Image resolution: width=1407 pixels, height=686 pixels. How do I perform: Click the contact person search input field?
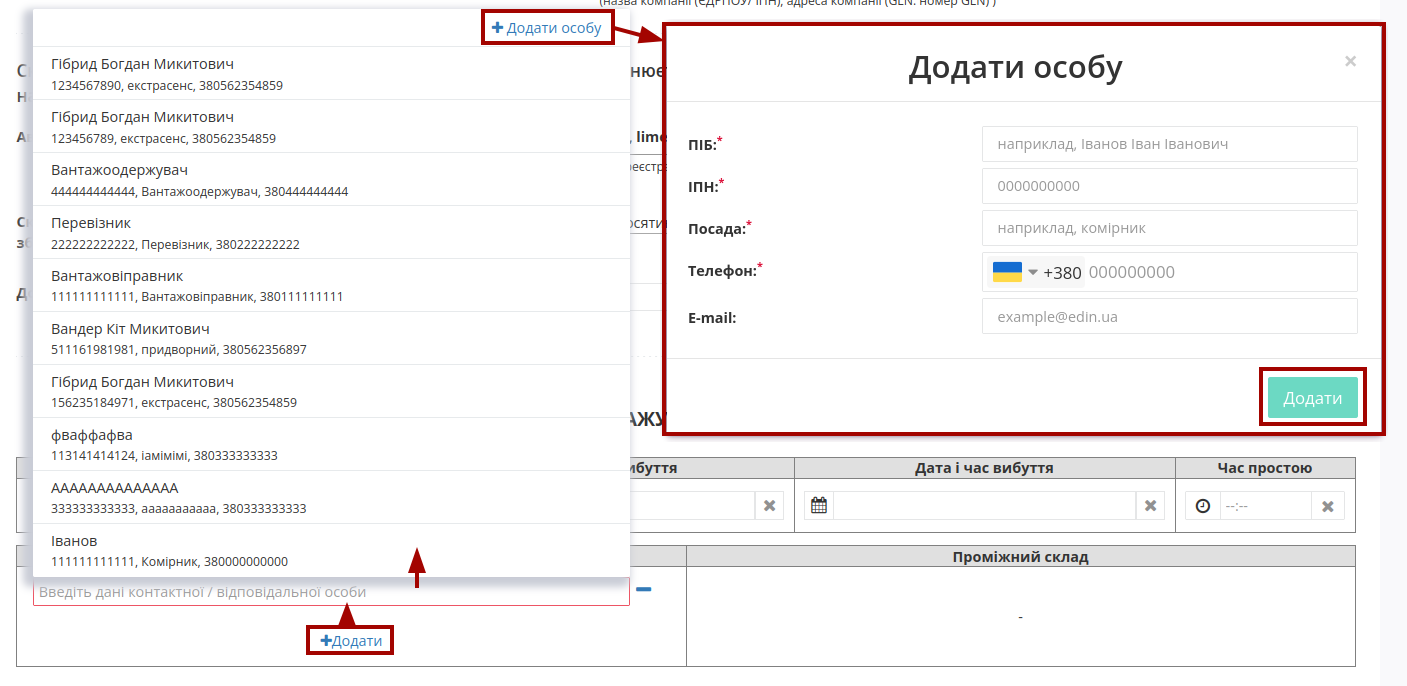coord(332,592)
